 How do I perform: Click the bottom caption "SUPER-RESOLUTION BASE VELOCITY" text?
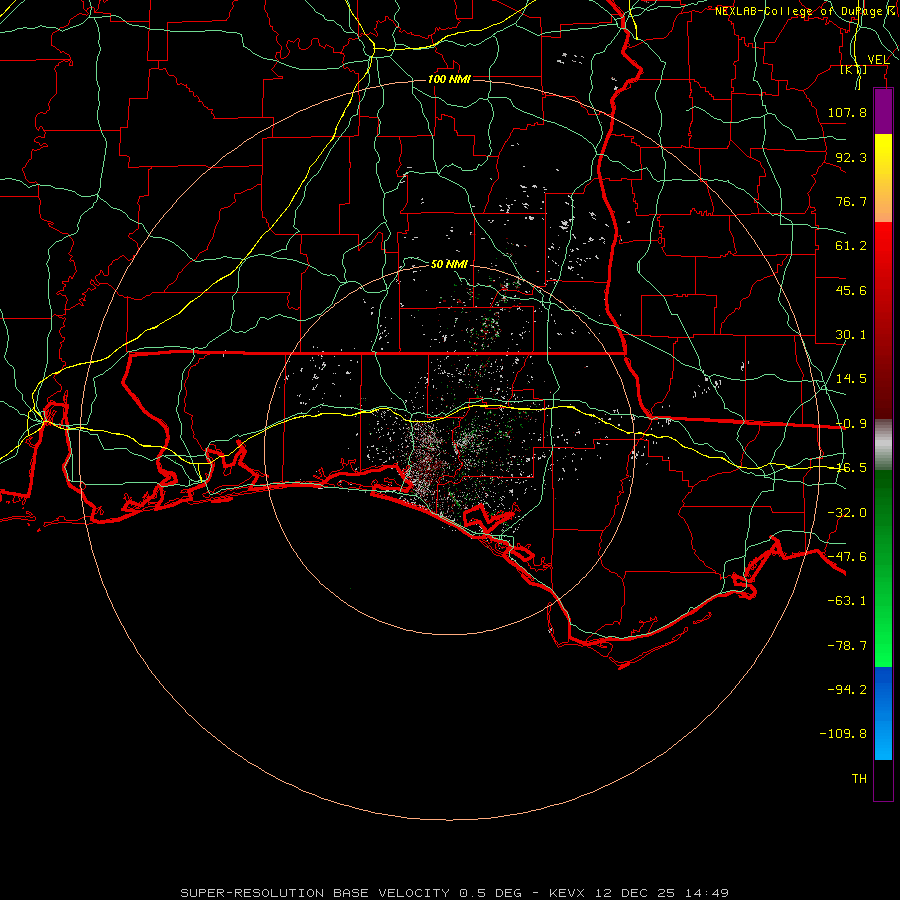pyautogui.click(x=315, y=893)
